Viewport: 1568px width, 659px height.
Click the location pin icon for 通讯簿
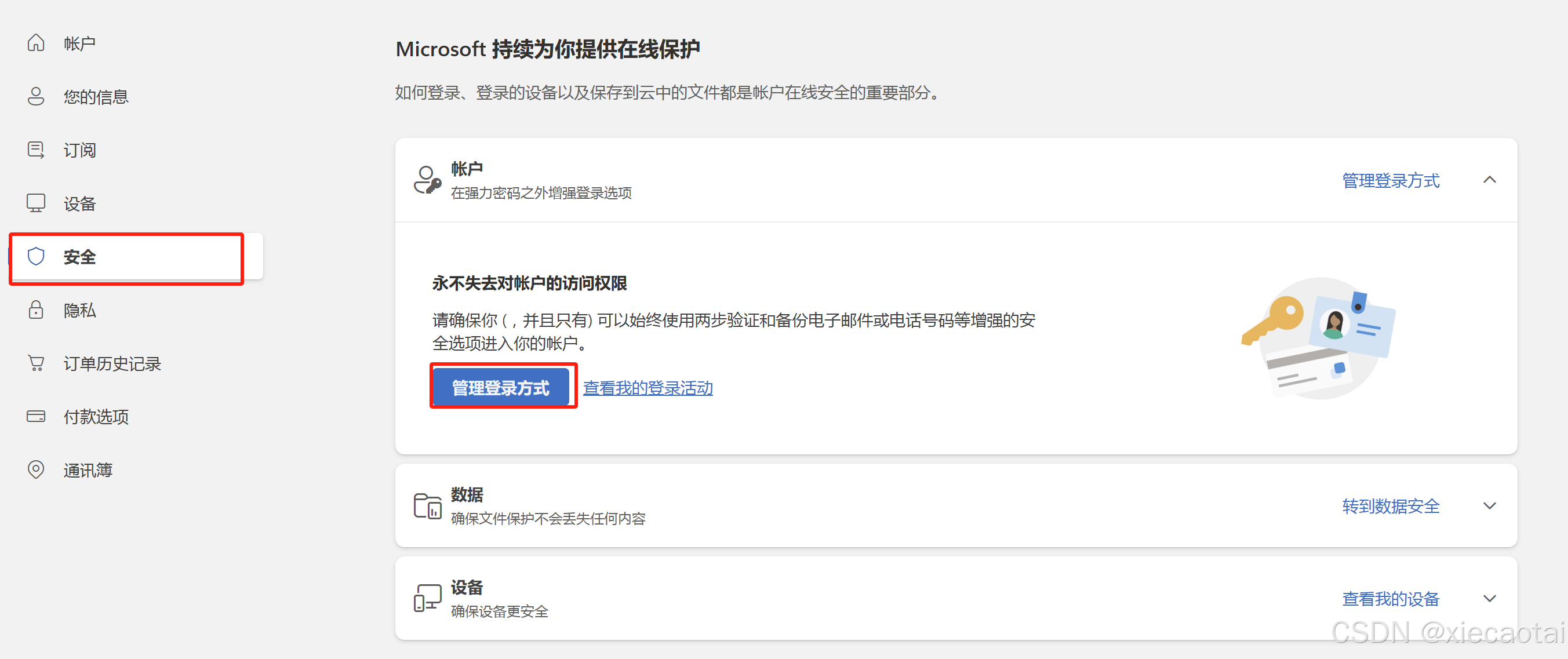[36, 469]
